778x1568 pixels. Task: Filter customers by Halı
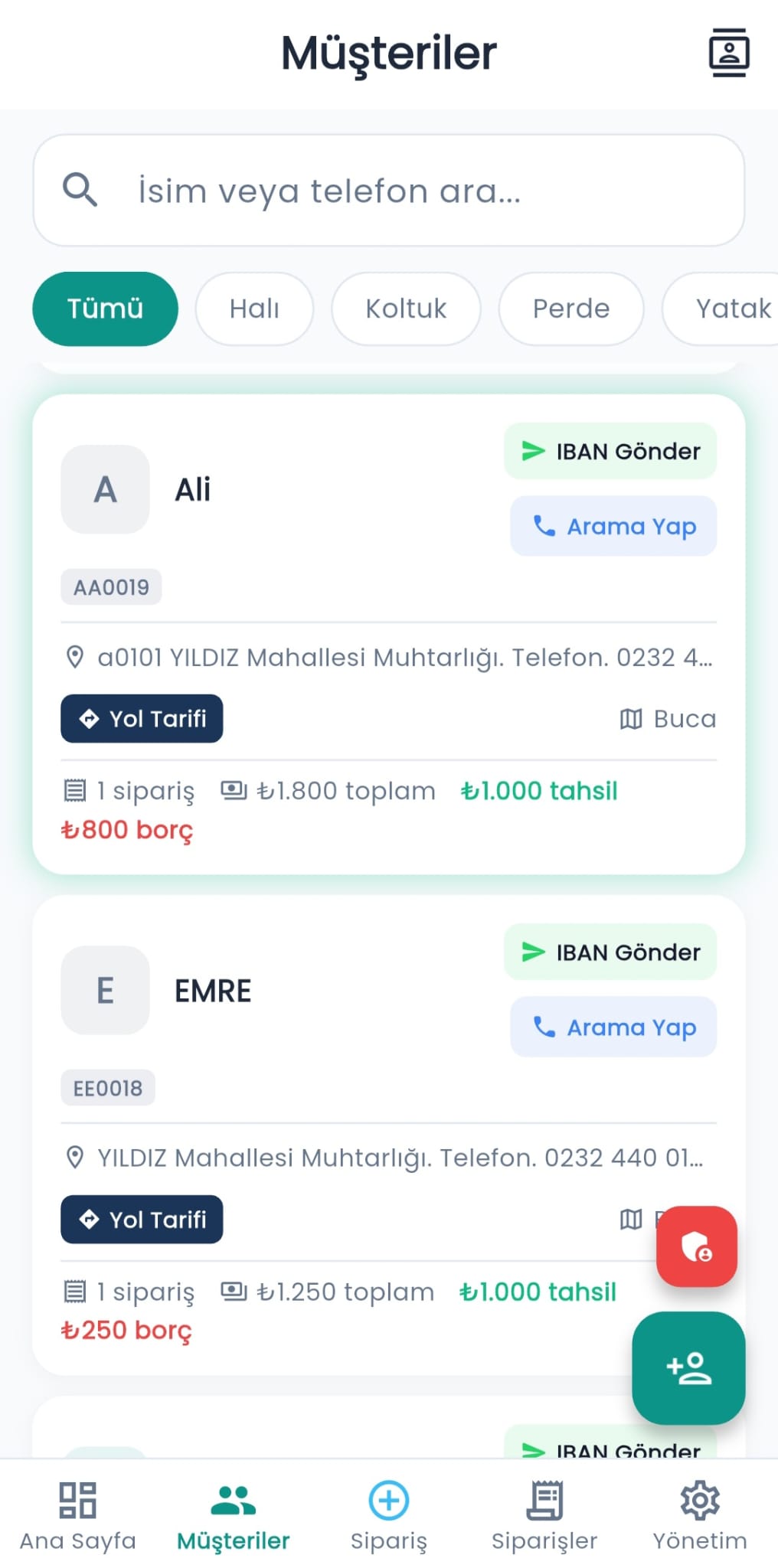tap(254, 309)
